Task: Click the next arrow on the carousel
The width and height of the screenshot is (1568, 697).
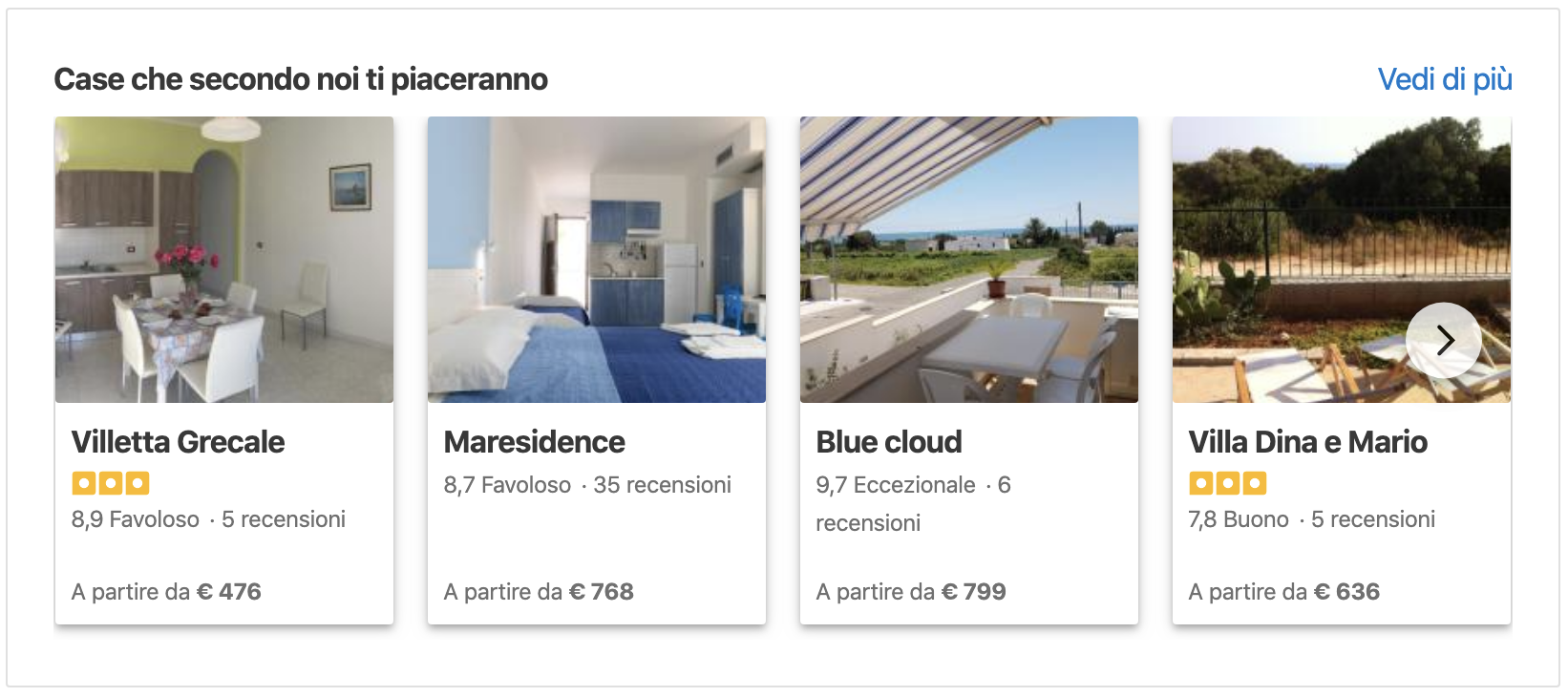Action: (x=1444, y=340)
